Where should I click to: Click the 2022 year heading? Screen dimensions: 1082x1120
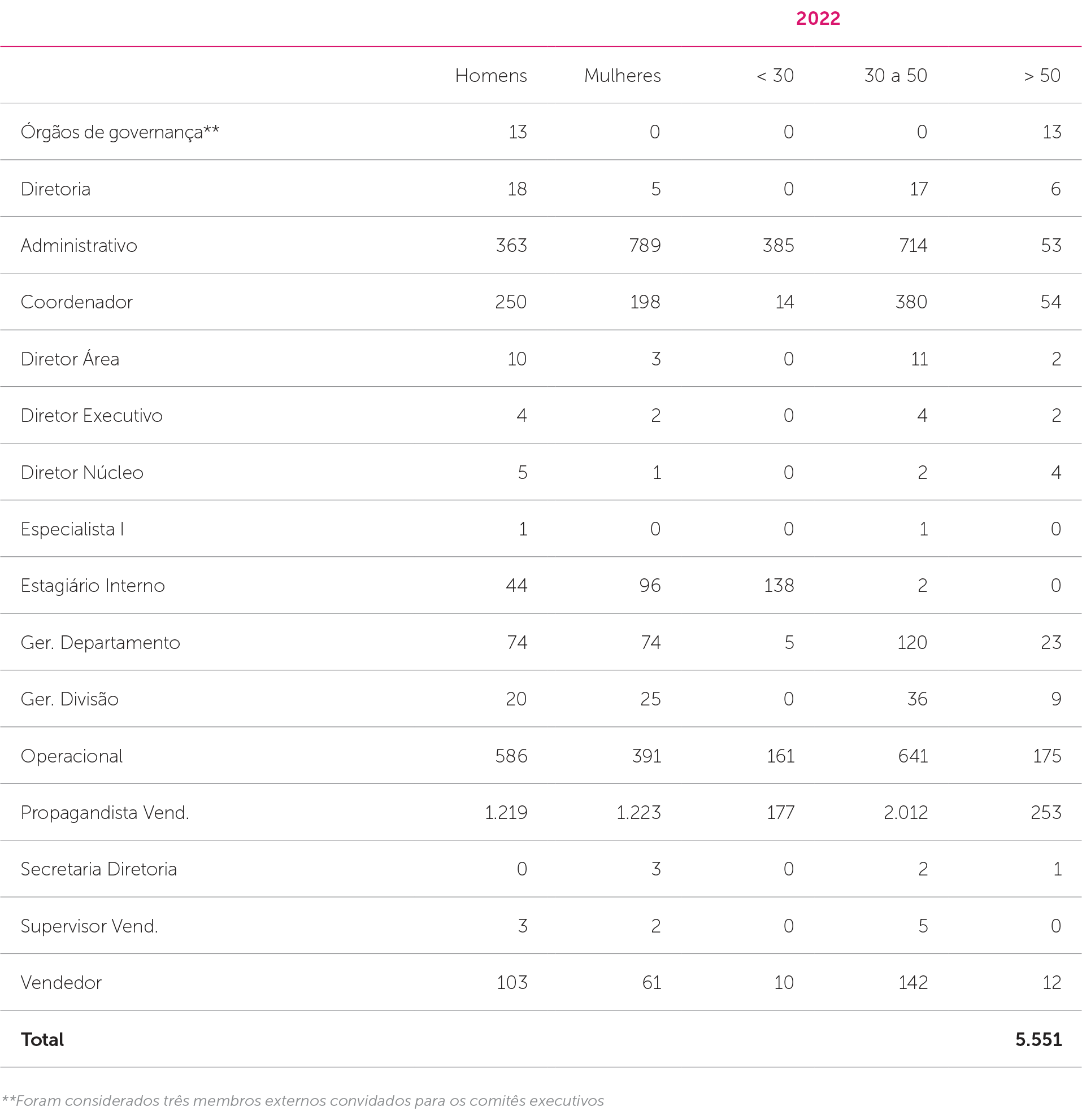click(818, 19)
